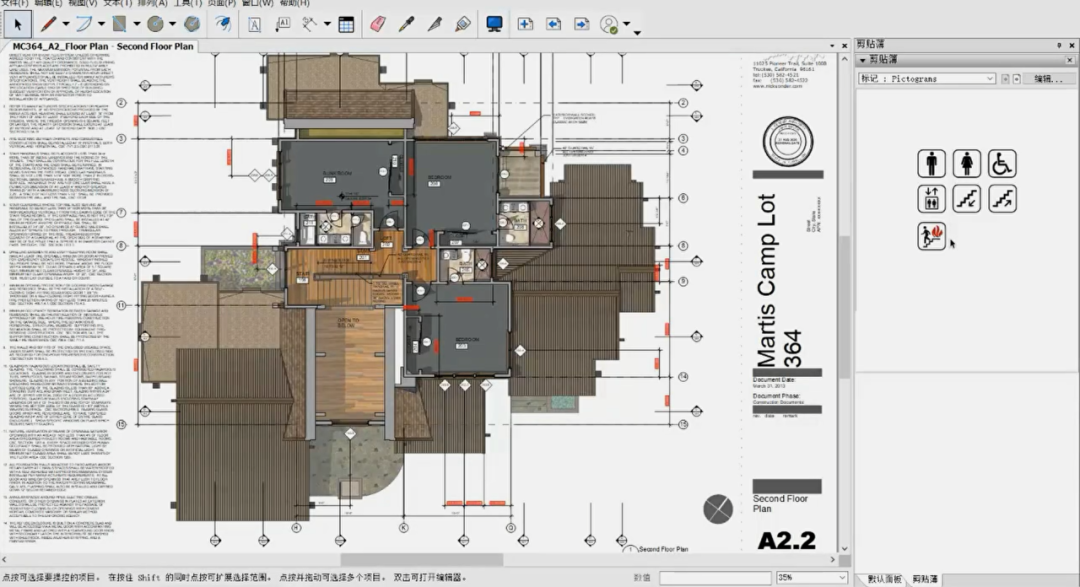The image size is (1080, 587).
Task: Open the 文本(T) menu
Action: (x=118, y=3)
